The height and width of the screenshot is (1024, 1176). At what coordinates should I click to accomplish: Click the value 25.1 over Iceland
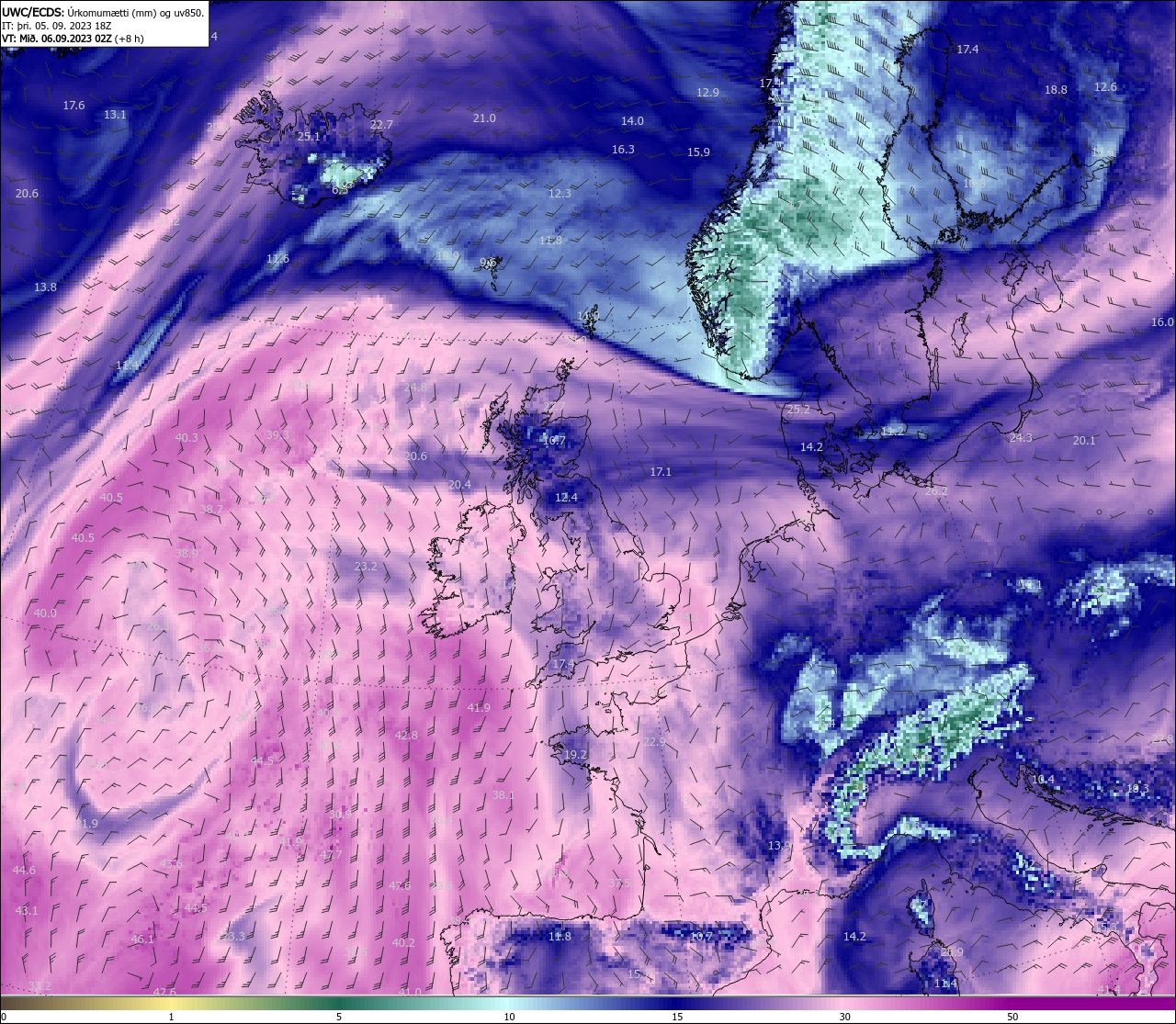pyautogui.click(x=309, y=137)
